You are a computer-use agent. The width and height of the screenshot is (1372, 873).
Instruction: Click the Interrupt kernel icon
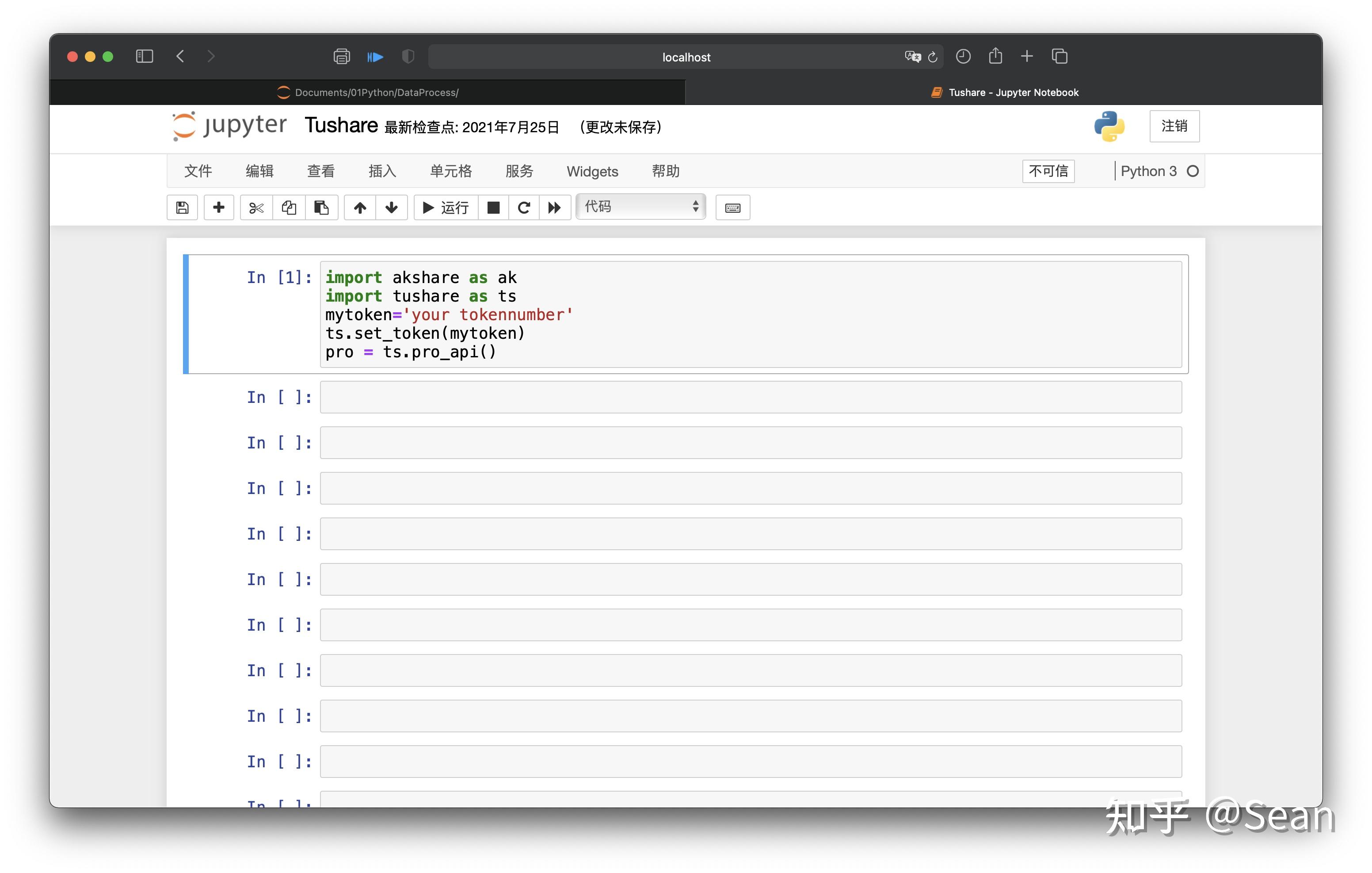[496, 207]
